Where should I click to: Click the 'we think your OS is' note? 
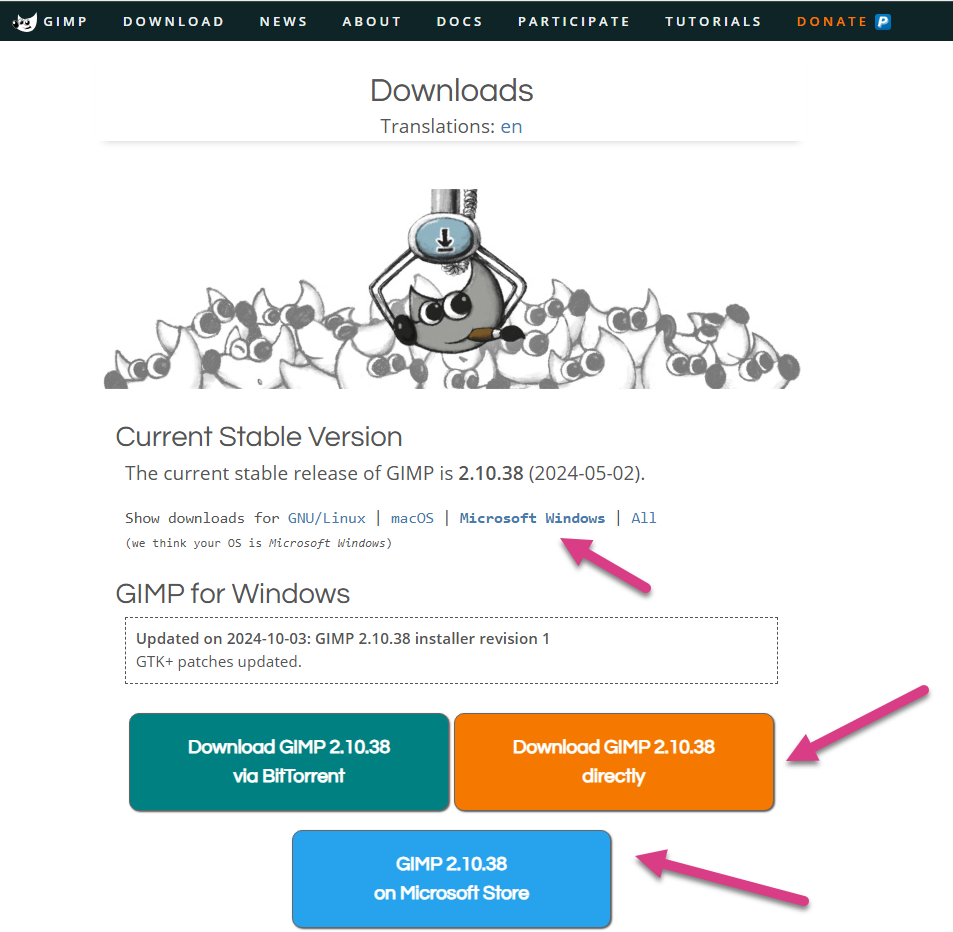coord(258,543)
